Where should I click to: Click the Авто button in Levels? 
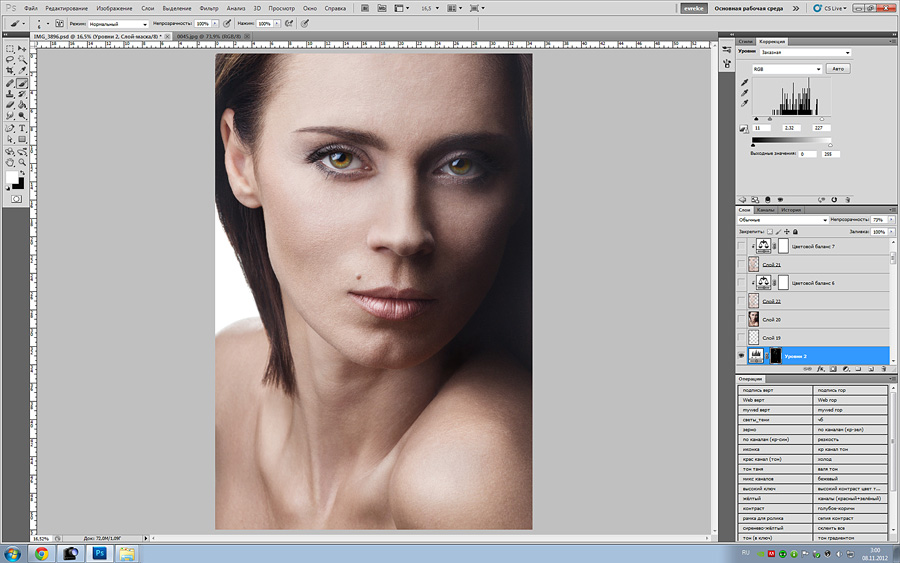pos(838,69)
